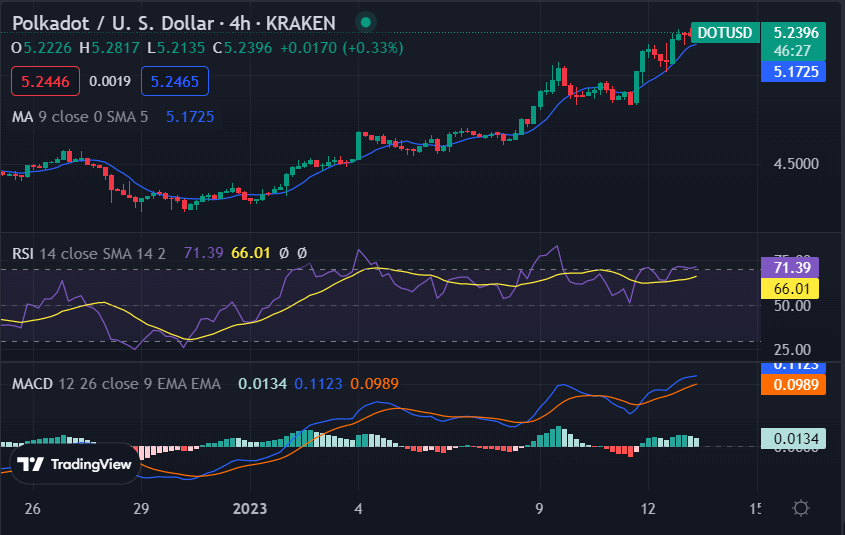Image resolution: width=845 pixels, height=535 pixels.
Task: Click the +0.0170 (+0.33%) change value
Action: tap(342, 48)
